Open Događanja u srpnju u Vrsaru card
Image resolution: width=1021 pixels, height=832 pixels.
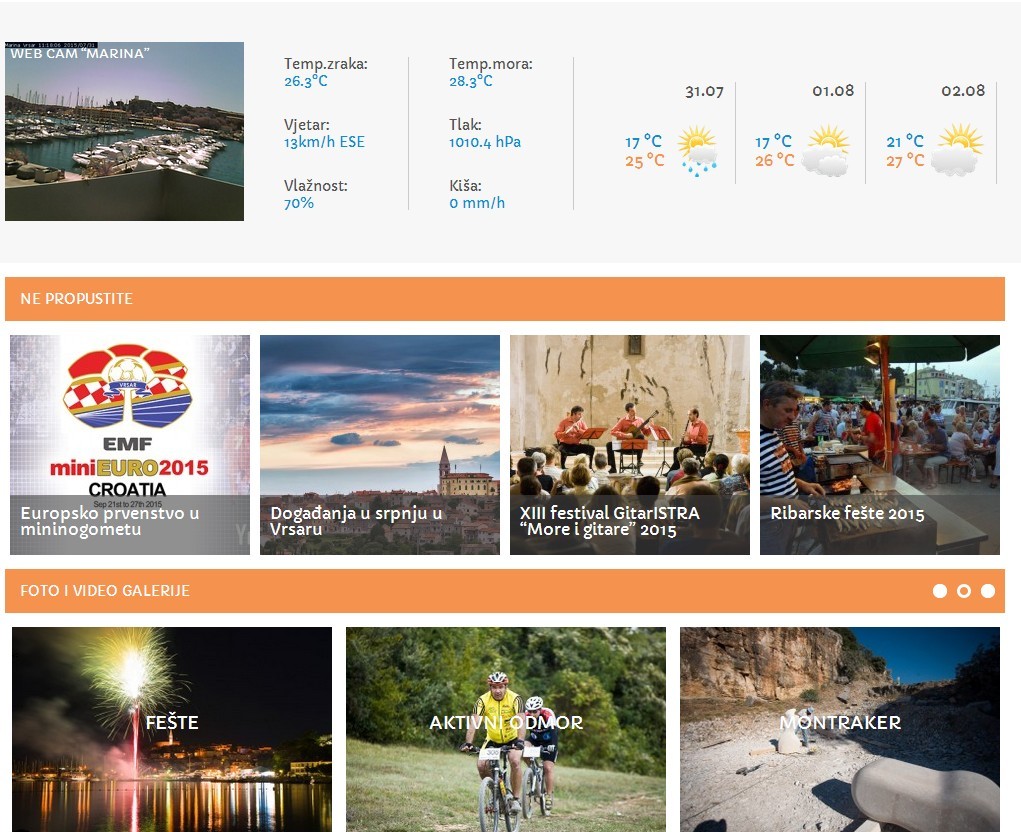click(380, 445)
